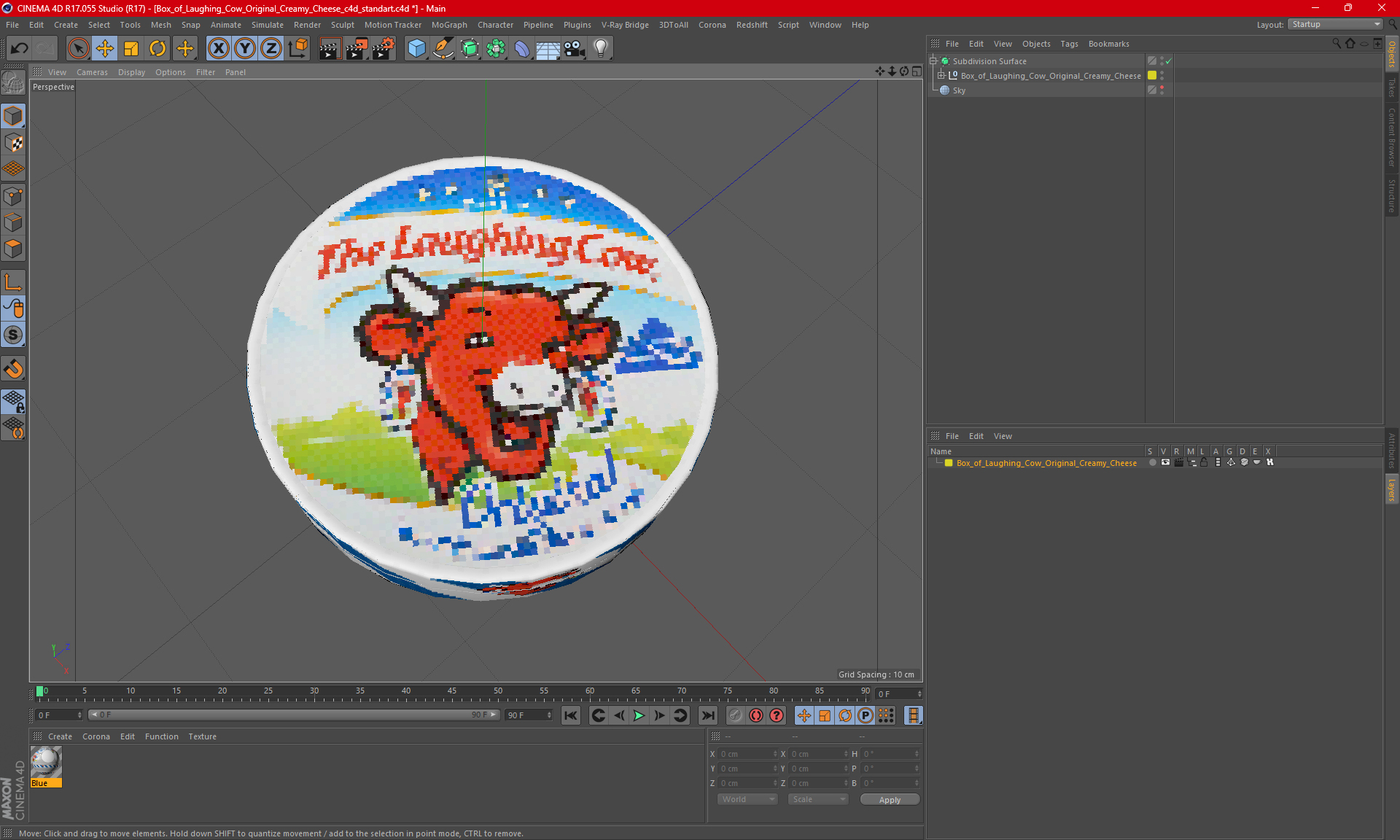Toggle Sky editor visibility dots
The image size is (1400, 840).
click(1162, 90)
